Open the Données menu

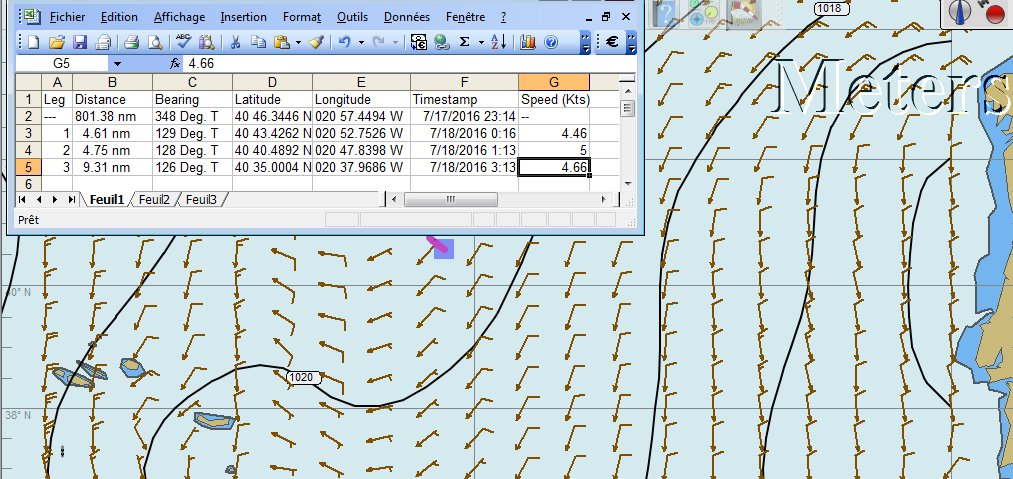(x=406, y=17)
